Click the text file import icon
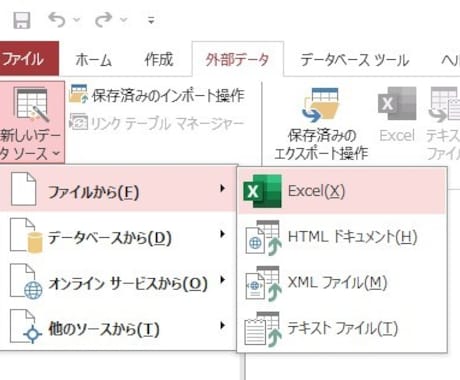This screenshot has width=460, height=380. click(263, 329)
